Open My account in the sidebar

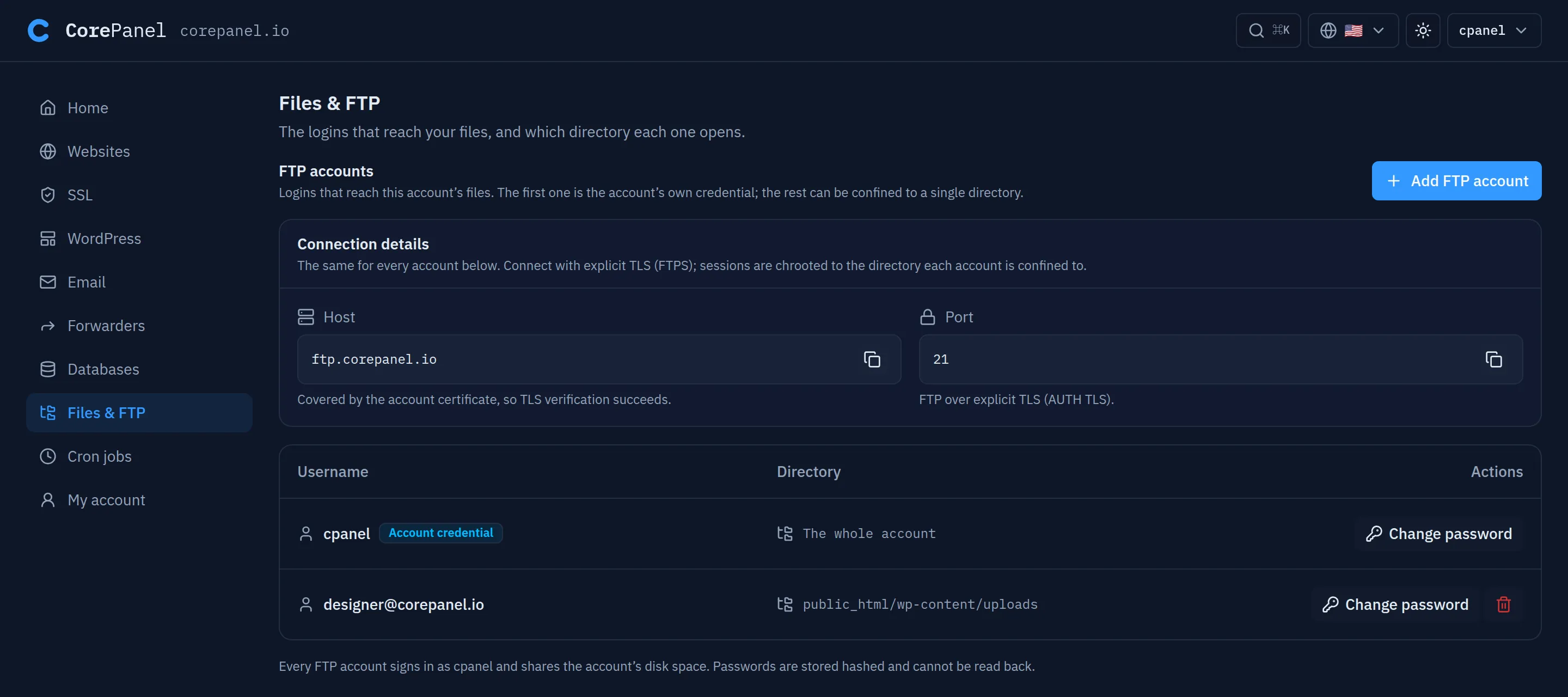click(x=139, y=500)
